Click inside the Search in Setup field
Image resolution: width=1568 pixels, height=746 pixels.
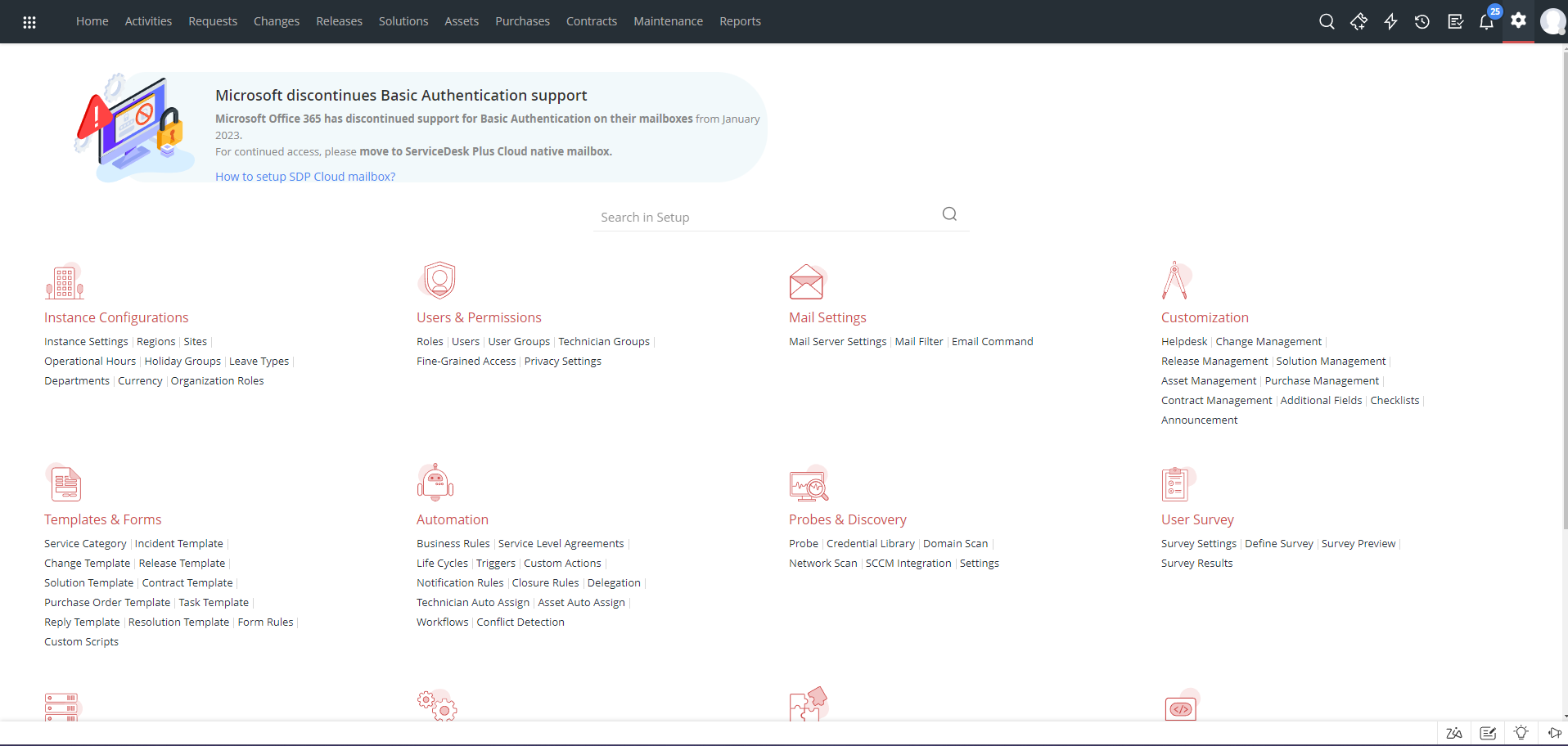[x=761, y=216]
